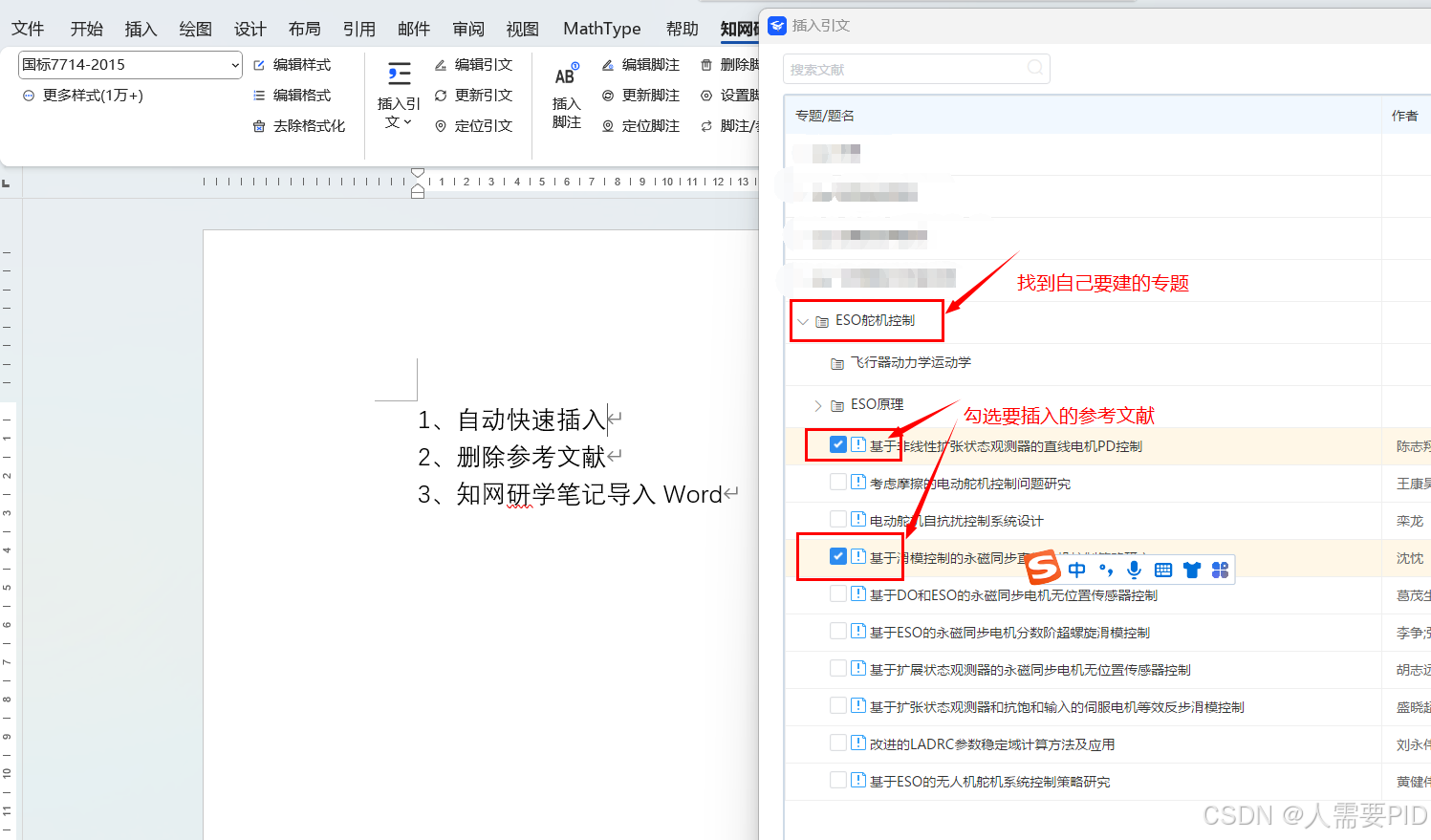Collapse the ESO舵机控制 topic

pyautogui.click(x=803, y=321)
